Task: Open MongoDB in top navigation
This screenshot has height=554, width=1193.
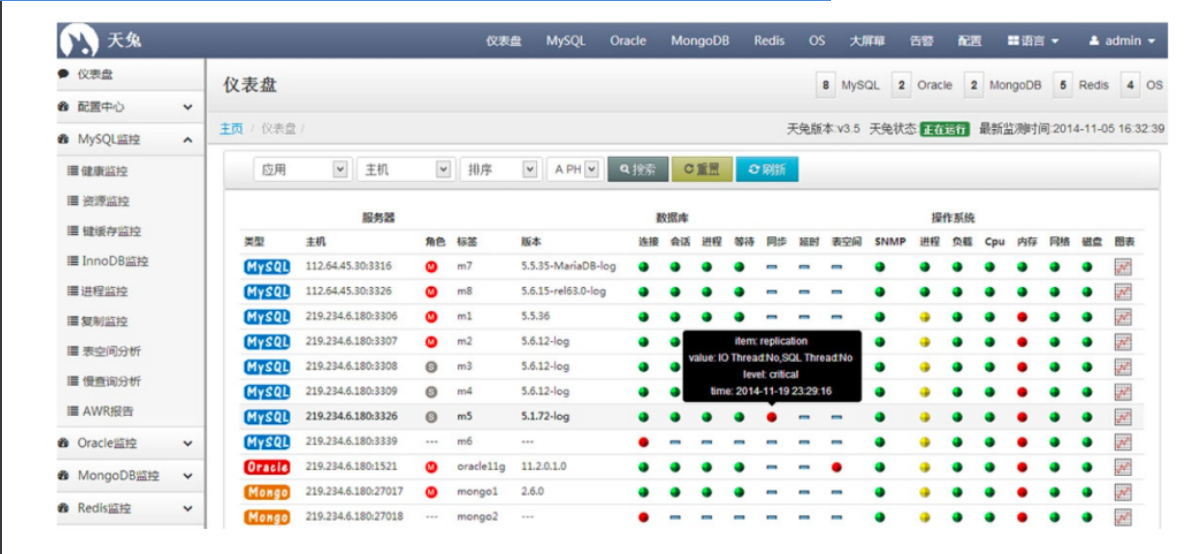Action: click(700, 41)
